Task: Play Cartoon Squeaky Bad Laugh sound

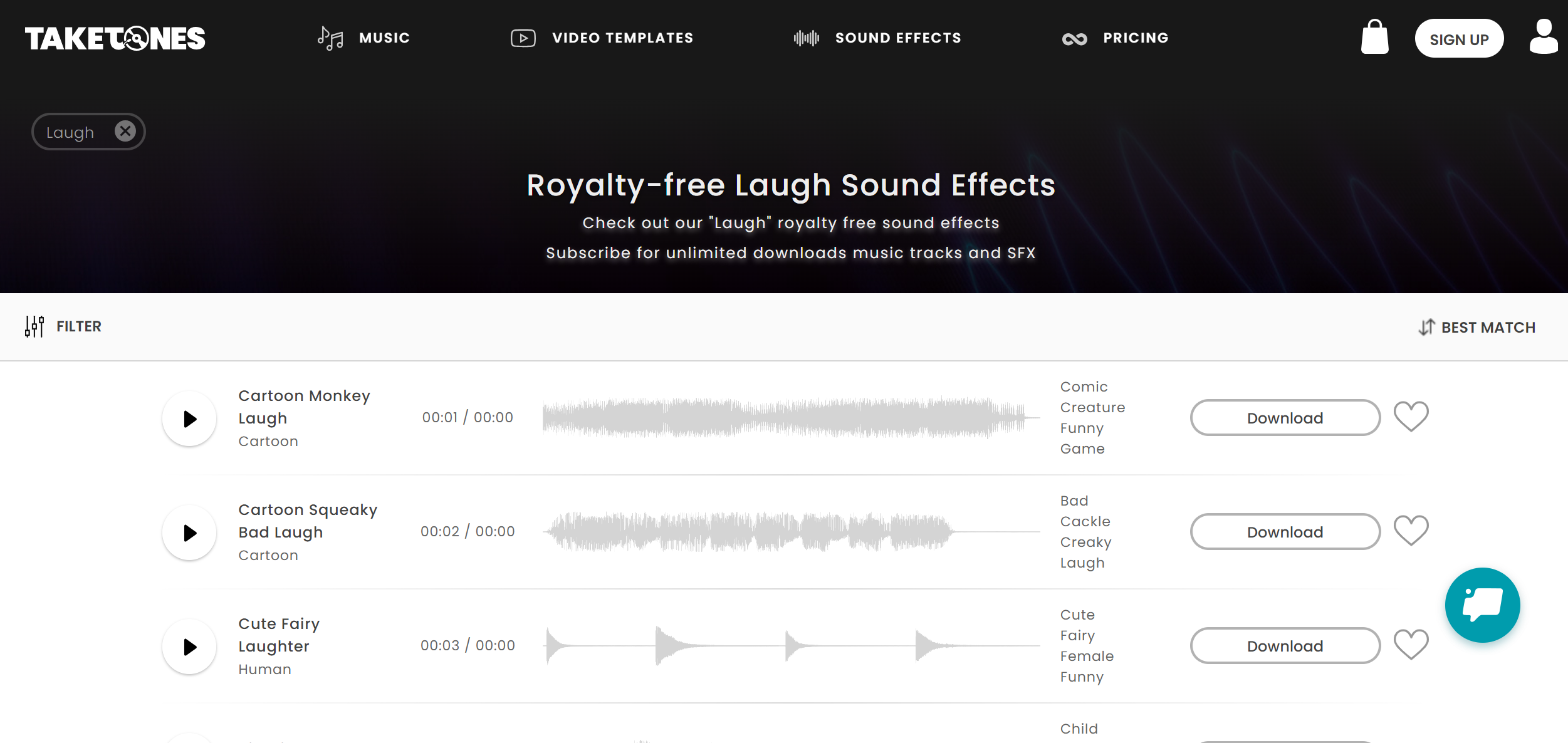Action: pos(189,533)
